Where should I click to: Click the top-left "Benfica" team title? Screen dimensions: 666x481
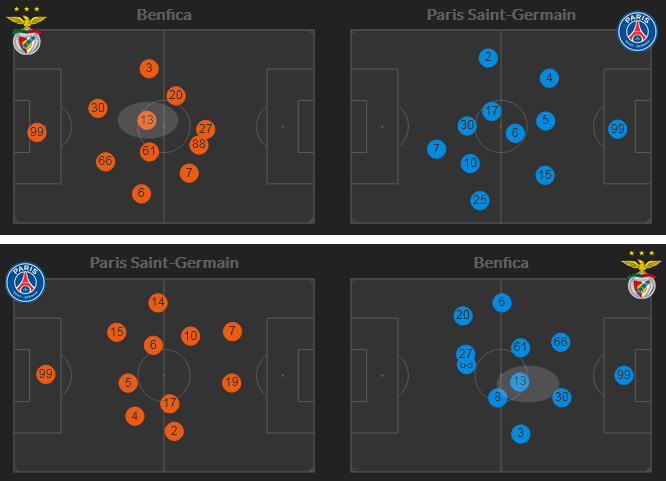click(x=164, y=15)
